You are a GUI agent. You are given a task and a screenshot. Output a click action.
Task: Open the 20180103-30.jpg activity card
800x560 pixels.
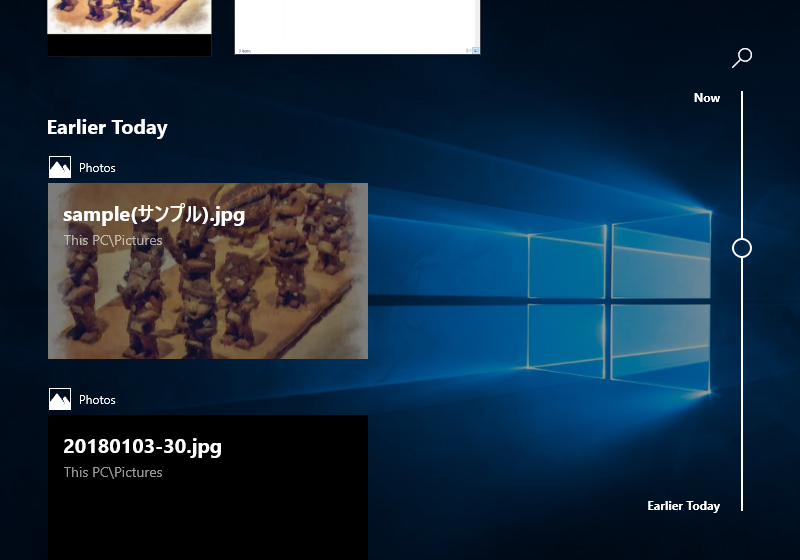[208, 487]
